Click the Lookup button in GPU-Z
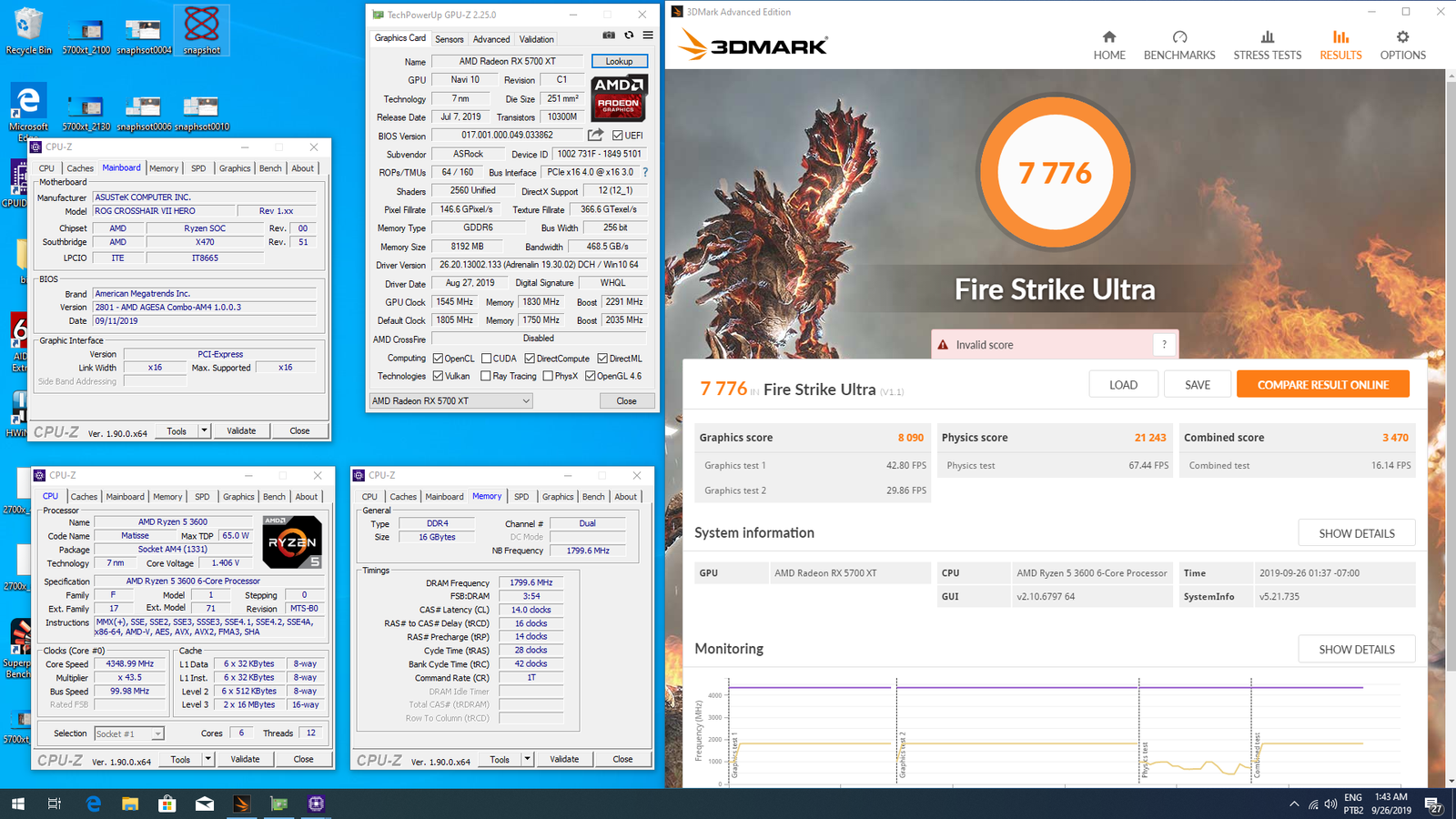This screenshot has width=1456, height=819. click(619, 61)
